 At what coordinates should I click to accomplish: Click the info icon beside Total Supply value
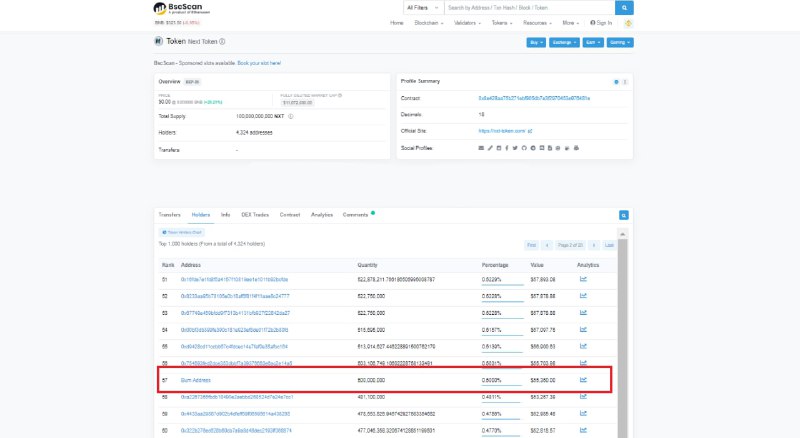click(291, 116)
